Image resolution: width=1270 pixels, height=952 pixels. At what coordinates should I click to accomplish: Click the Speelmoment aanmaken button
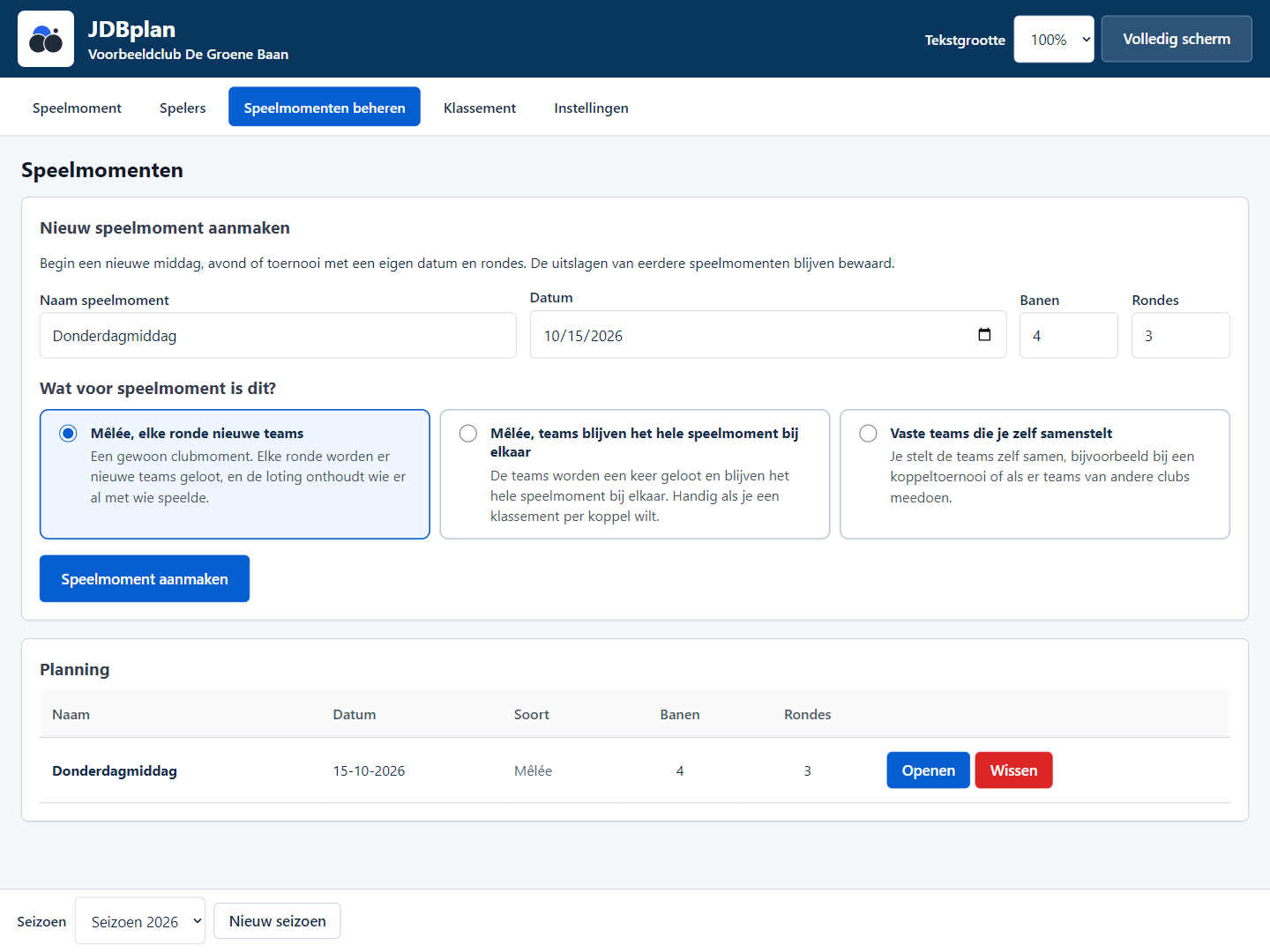click(145, 579)
